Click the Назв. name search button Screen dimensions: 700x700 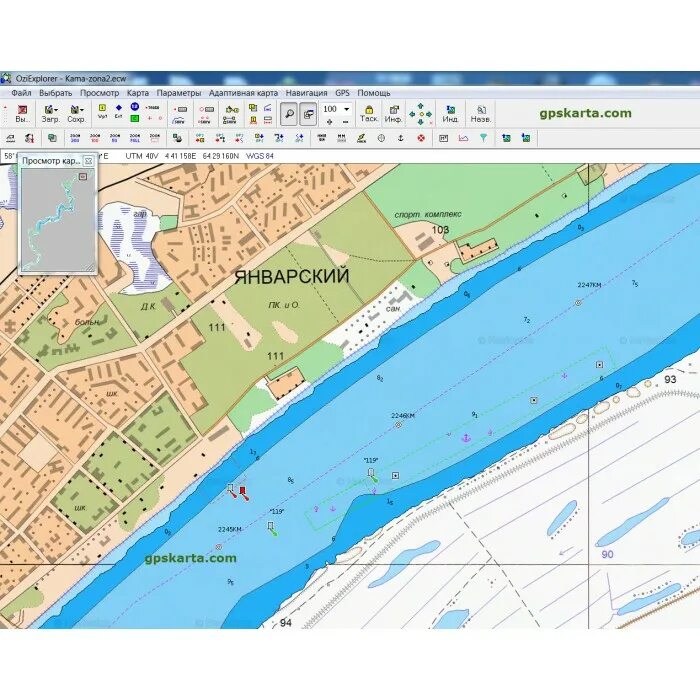point(481,114)
